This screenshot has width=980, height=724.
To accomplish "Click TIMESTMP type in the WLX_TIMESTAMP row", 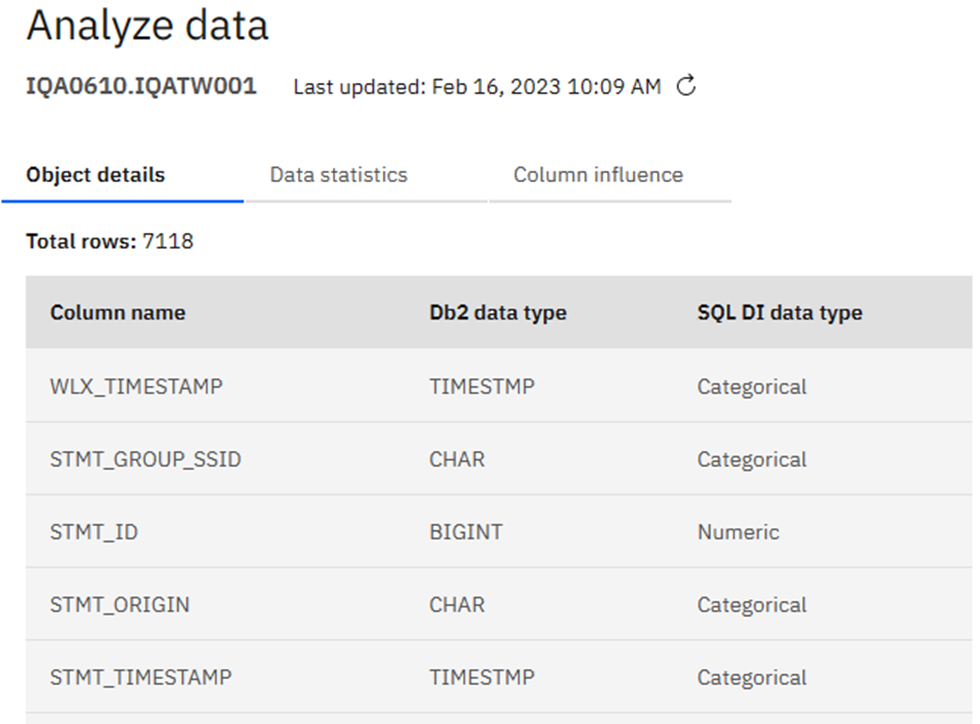I will [x=482, y=387].
